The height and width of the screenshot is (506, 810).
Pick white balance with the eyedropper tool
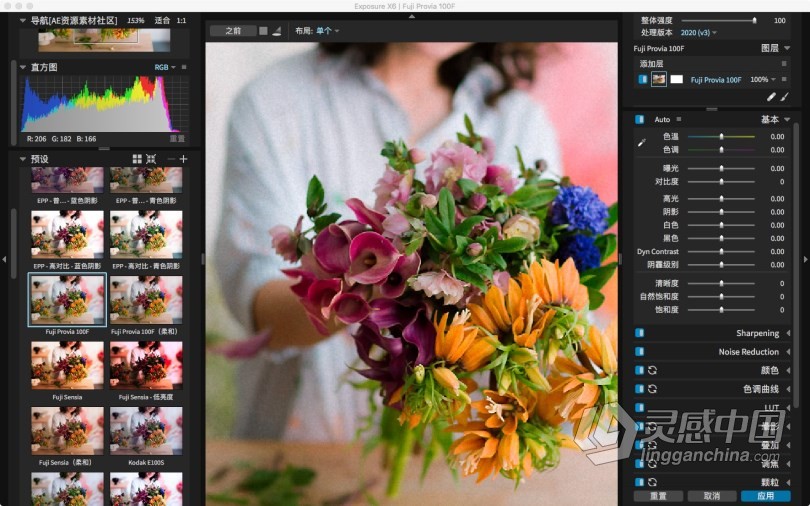tap(641, 143)
